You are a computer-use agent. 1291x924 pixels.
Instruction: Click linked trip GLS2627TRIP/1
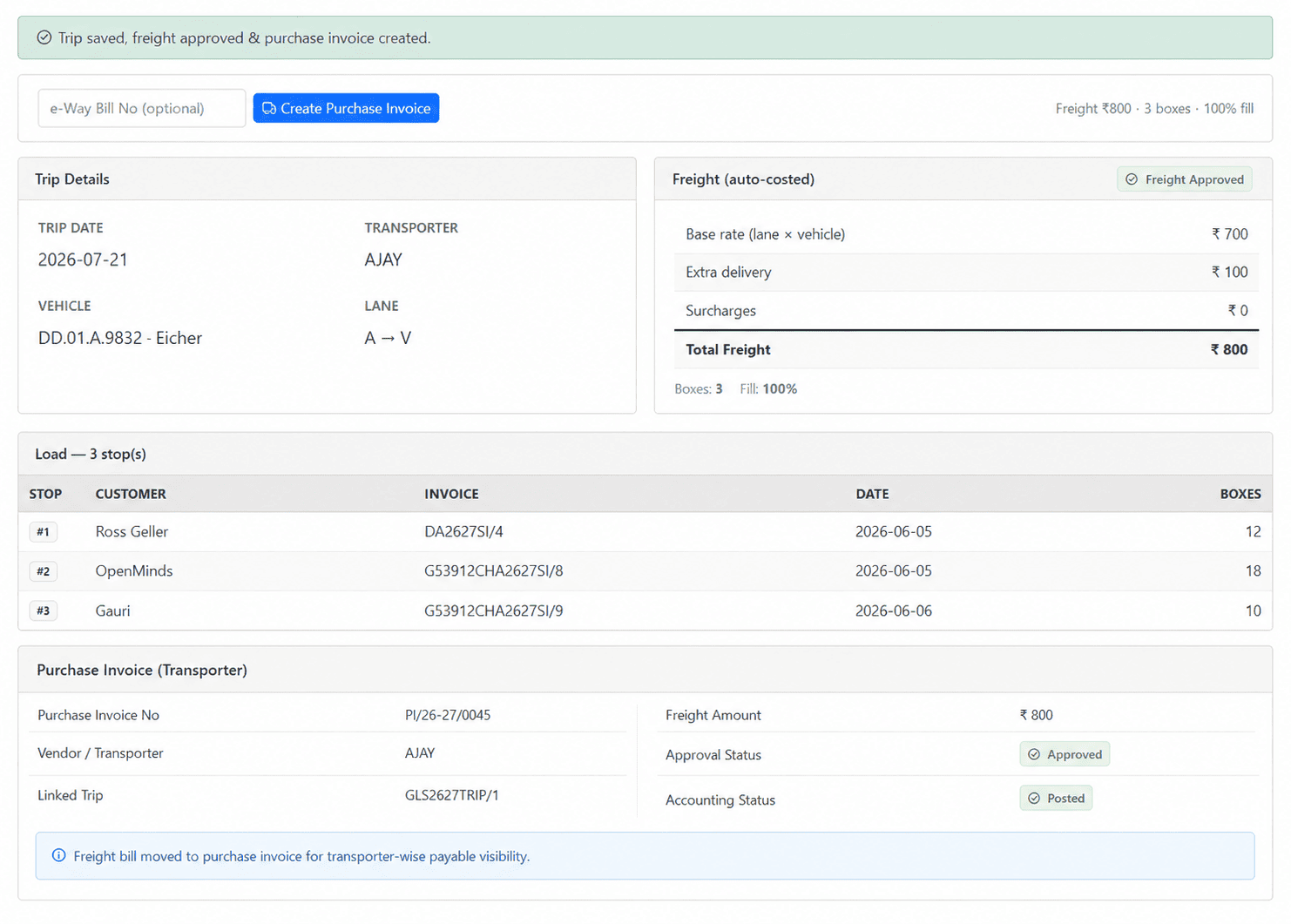pos(452,795)
